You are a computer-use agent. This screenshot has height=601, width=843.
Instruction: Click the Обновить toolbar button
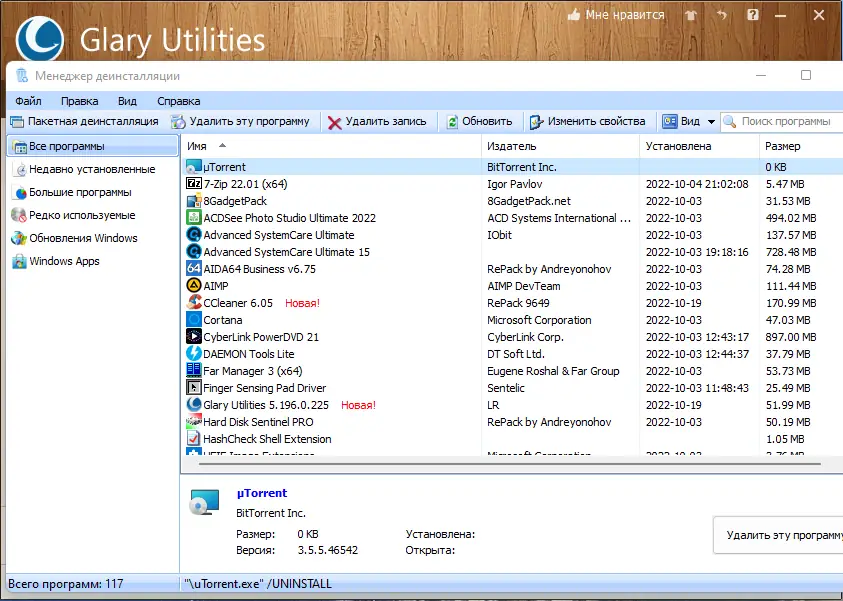click(479, 121)
